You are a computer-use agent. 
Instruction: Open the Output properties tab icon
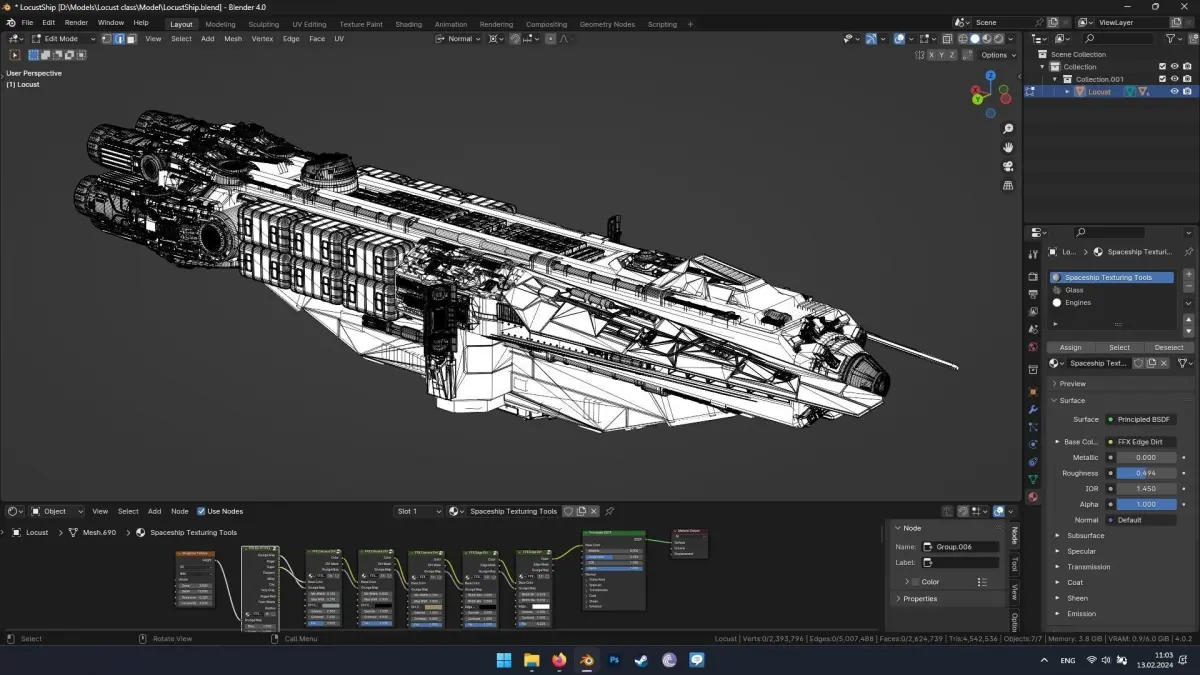(x=1033, y=294)
